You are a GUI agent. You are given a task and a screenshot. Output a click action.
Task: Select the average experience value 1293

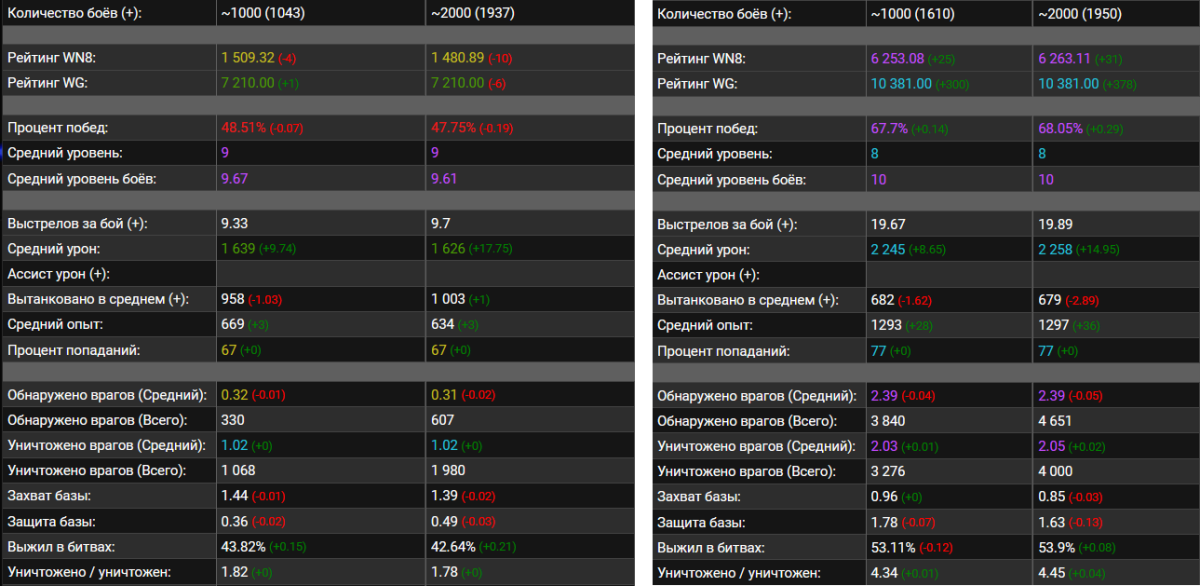pyautogui.click(x=887, y=325)
